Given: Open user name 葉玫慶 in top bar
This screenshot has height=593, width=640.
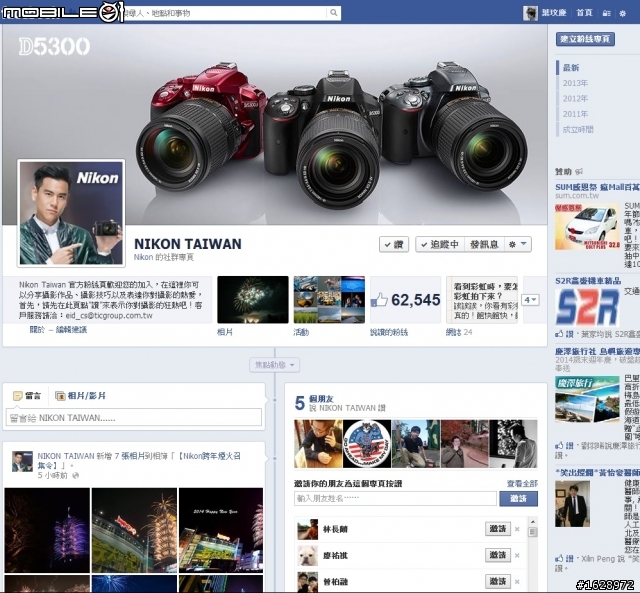Looking at the screenshot, I should point(554,13).
